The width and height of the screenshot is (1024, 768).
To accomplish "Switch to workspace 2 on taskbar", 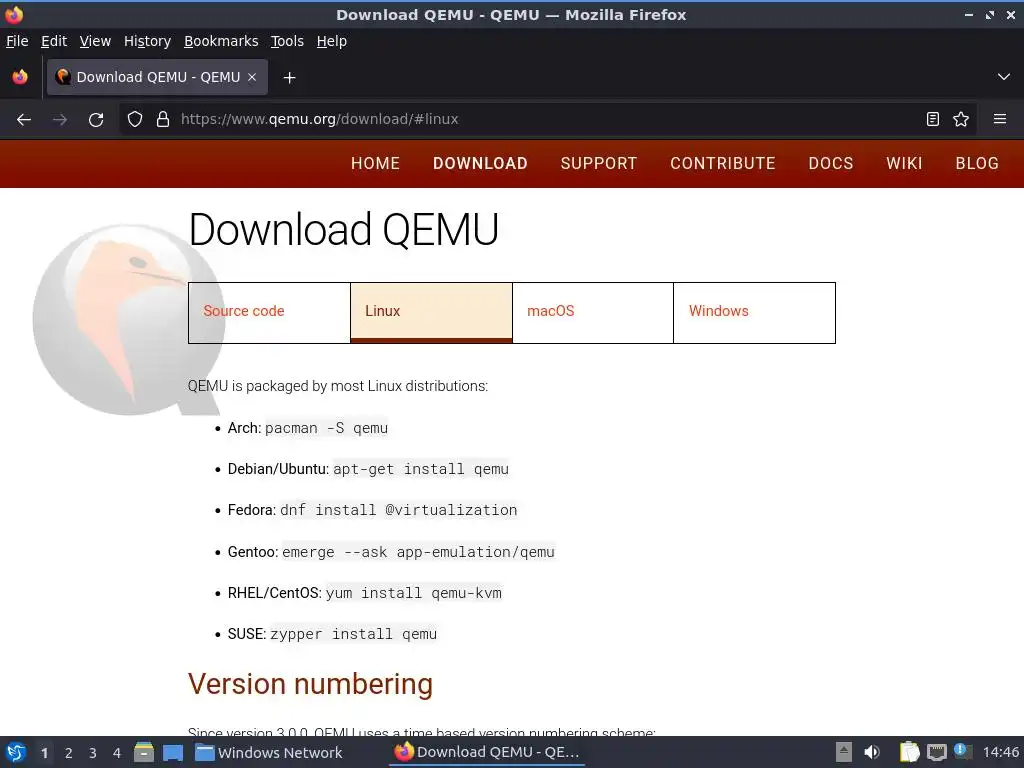I will click(69, 753).
